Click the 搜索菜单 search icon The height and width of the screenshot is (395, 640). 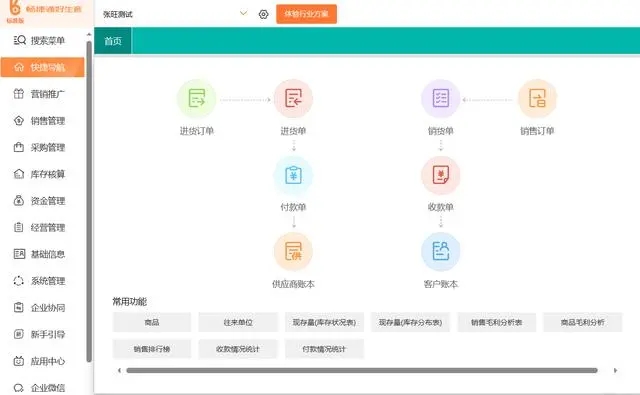[19, 40]
